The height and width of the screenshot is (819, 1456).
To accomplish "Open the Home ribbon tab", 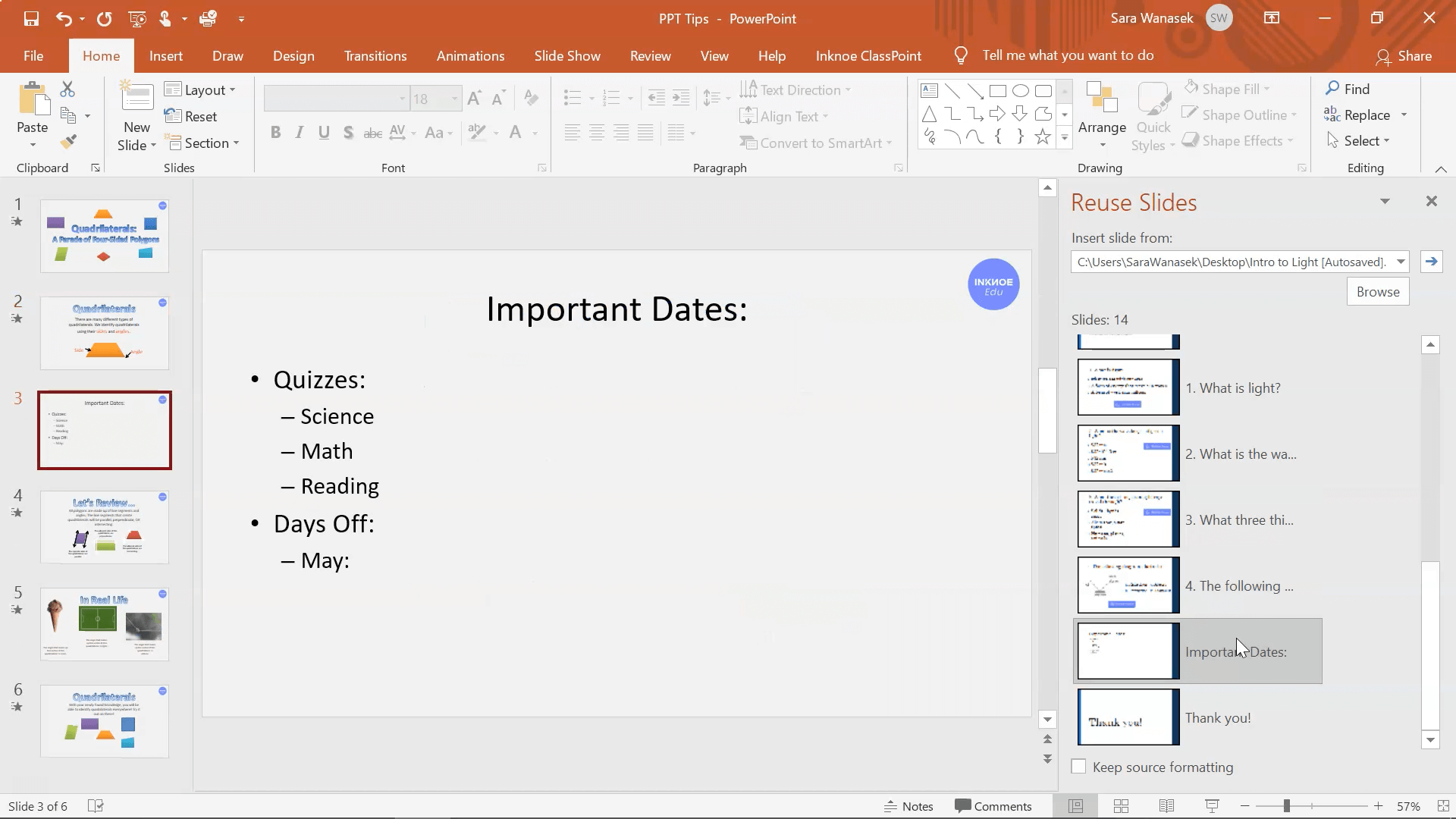I will coord(100,55).
